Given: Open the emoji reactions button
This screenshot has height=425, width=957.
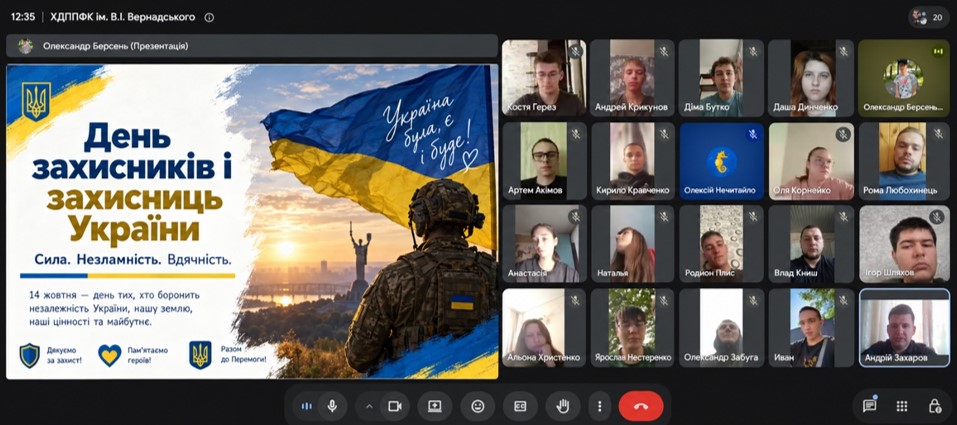Looking at the screenshot, I should (478, 407).
